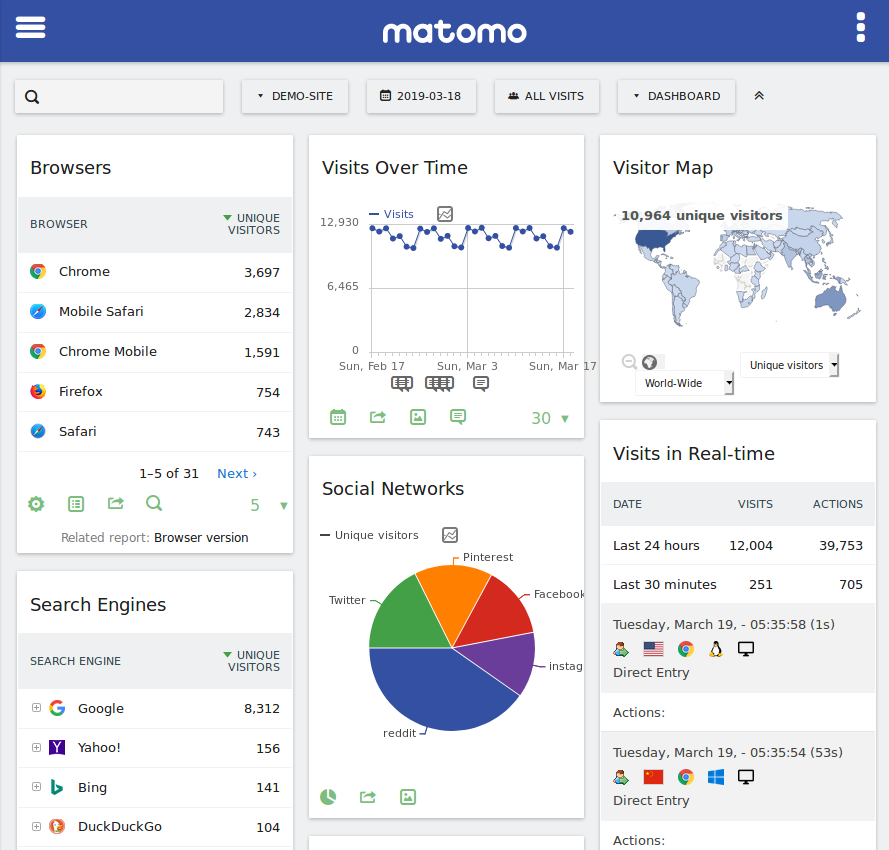Toggle the Visits series in the chart legend
The height and width of the screenshot is (850, 889).
394,214
